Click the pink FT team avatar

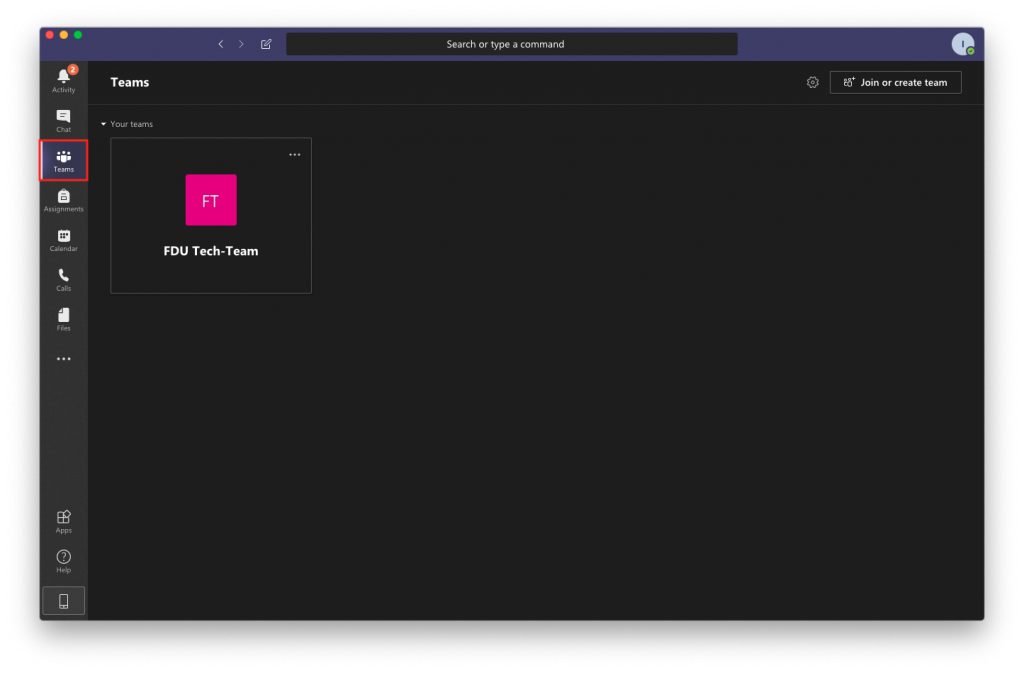[x=211, y=200]
